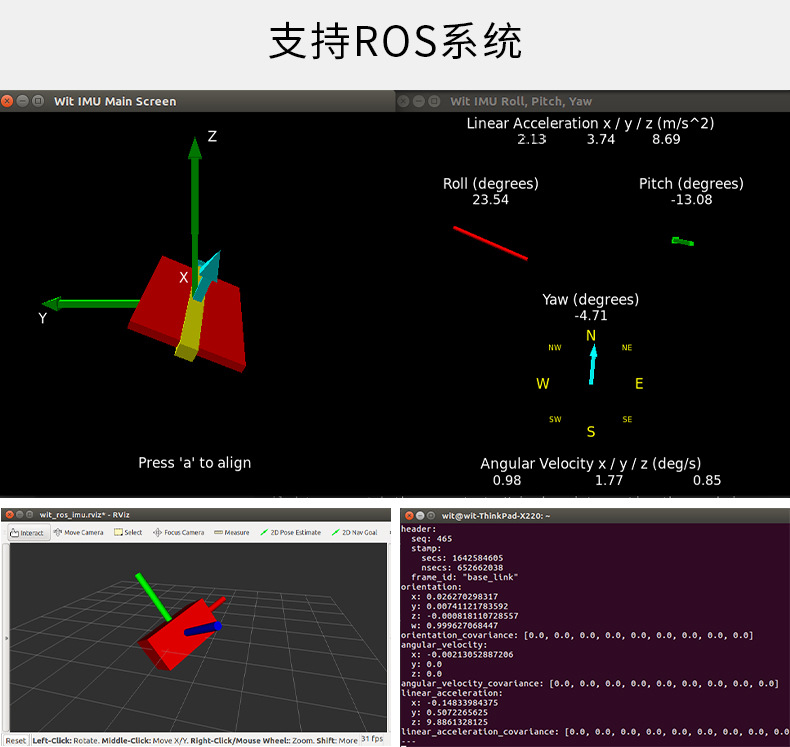The image size is (790, 747).
Task: Click the Reset button in RViz
Action: tap(16, 740)
